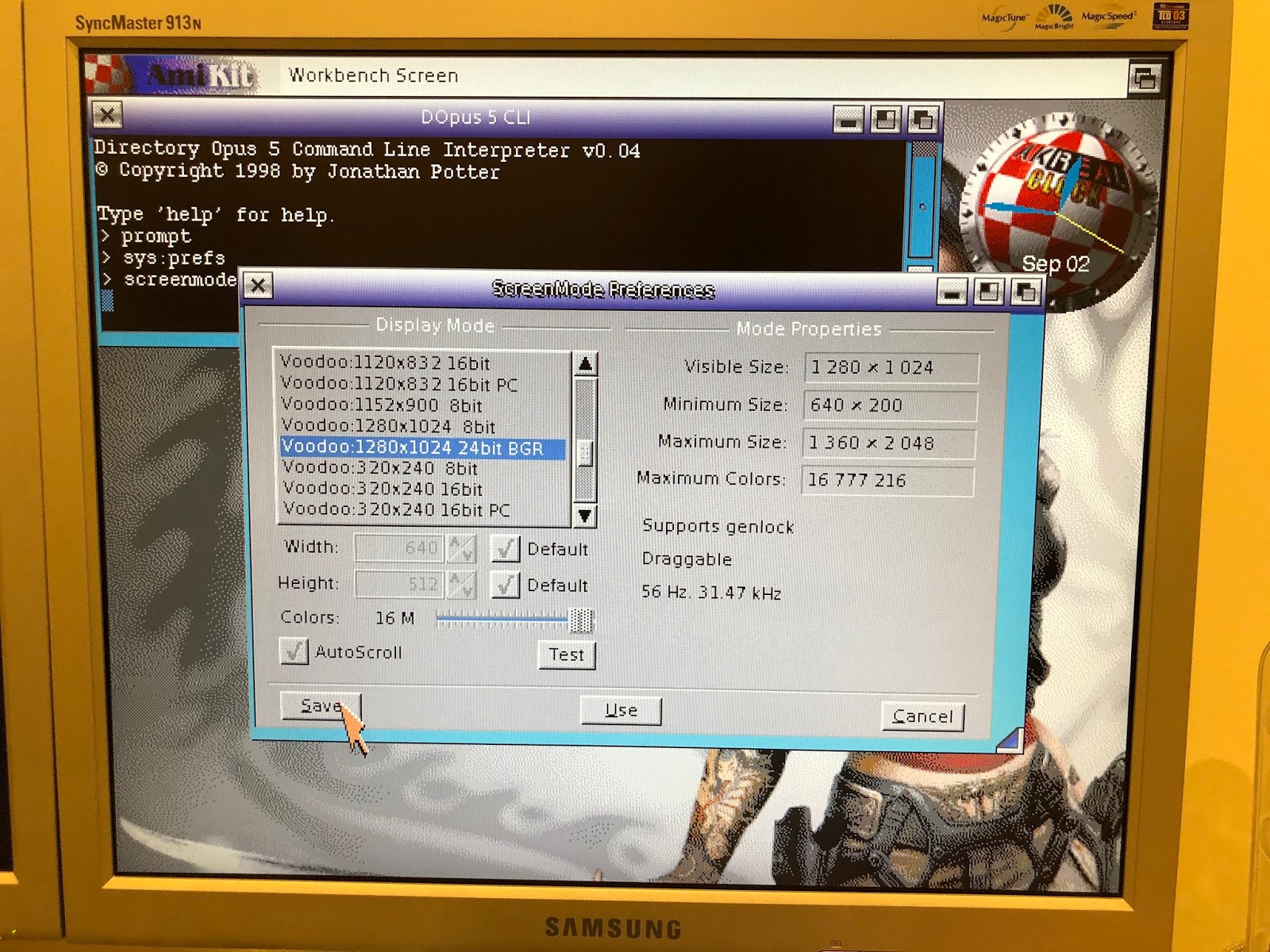Click the Height number field
Image resolution: width=1270 pixels, height=952 pixels.
coord(399,585)
